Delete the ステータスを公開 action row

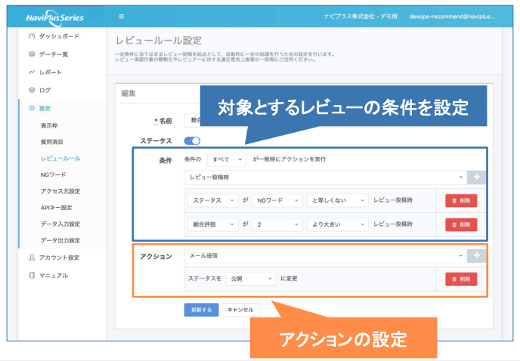[x=461, y=279]
